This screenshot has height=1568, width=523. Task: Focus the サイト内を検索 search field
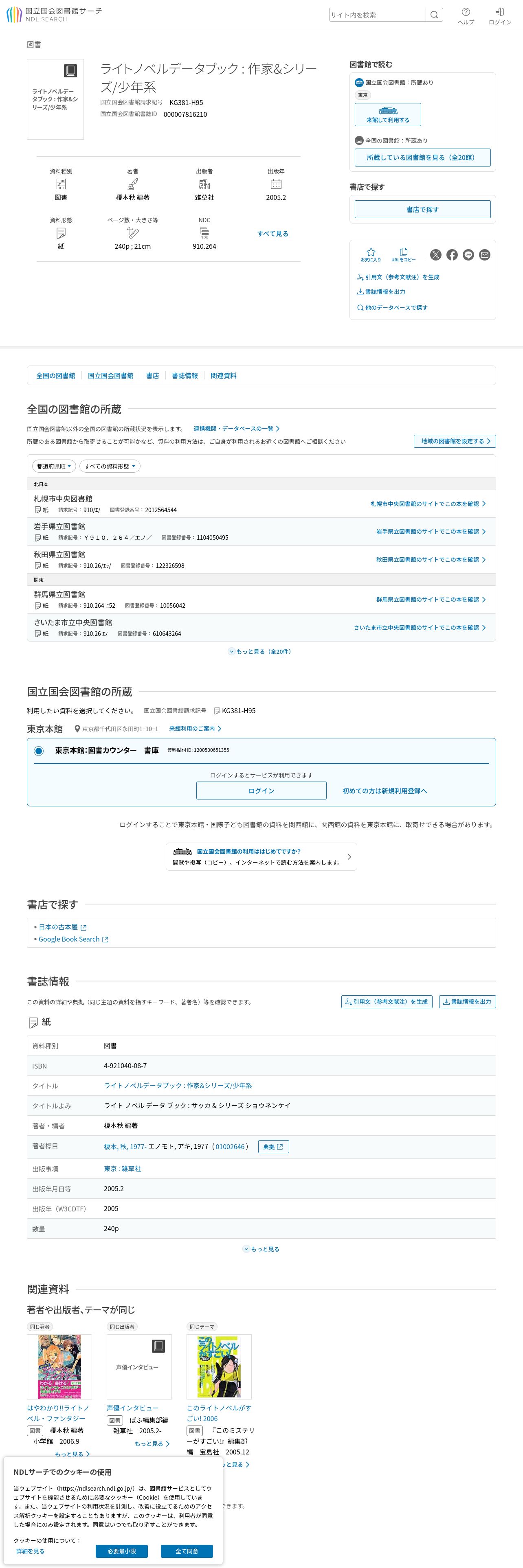pyautogui.click(x=378, y=15)
